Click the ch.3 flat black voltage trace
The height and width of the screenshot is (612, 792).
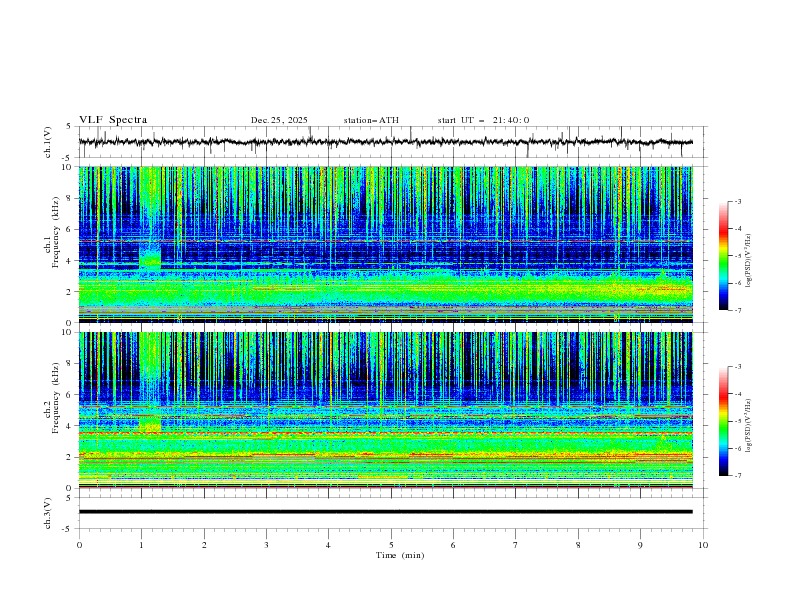click(386, 512)
